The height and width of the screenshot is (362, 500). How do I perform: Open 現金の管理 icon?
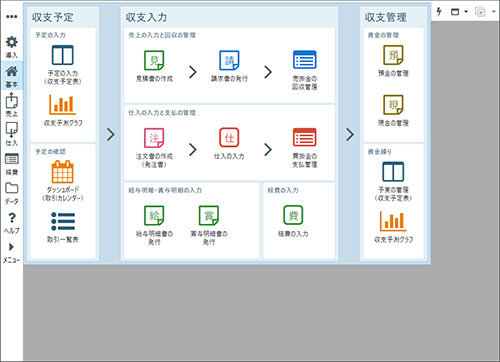[393, 111]
